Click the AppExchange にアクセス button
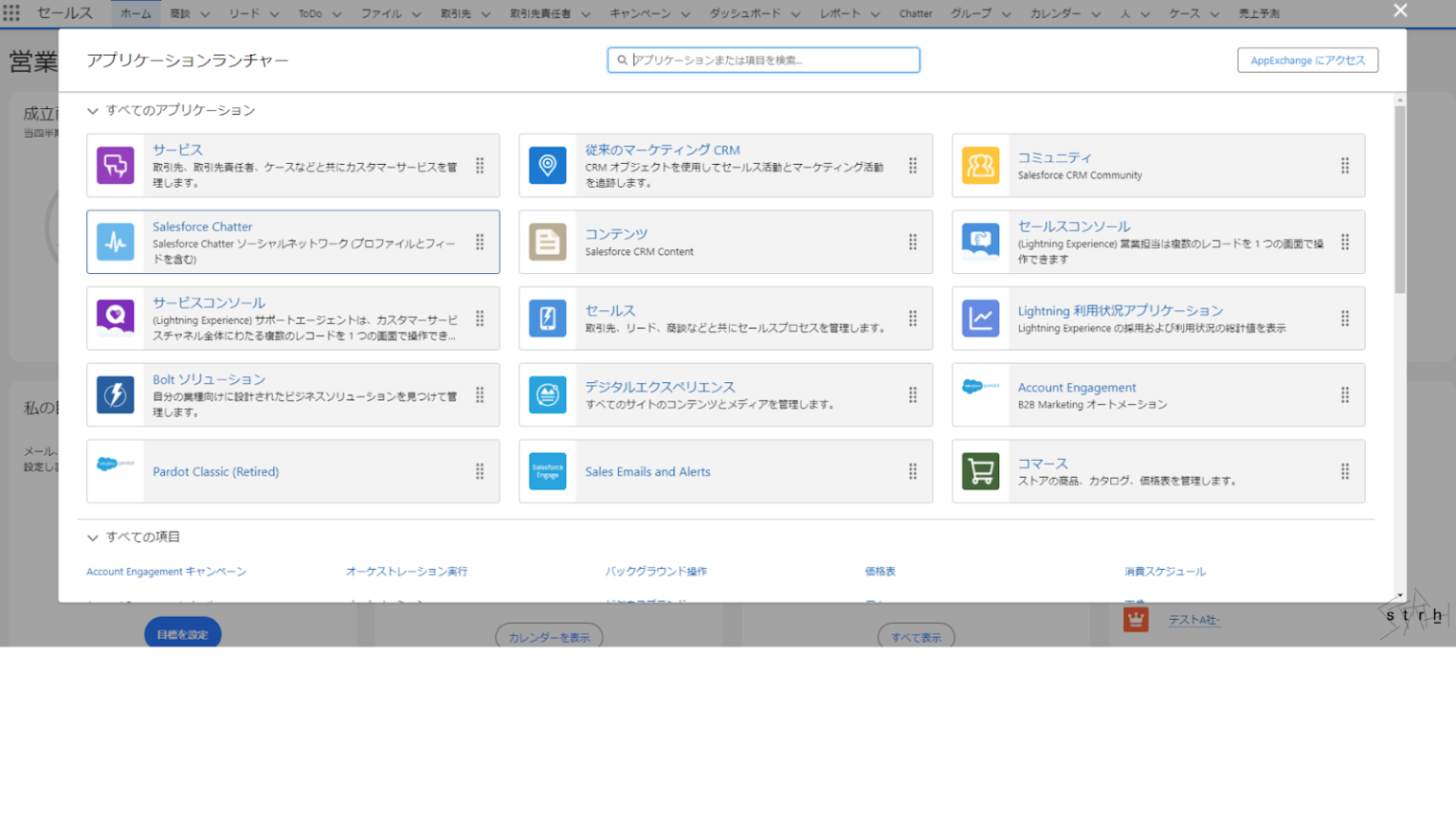Viewport: 1456px width, 819px height. 1307,60
